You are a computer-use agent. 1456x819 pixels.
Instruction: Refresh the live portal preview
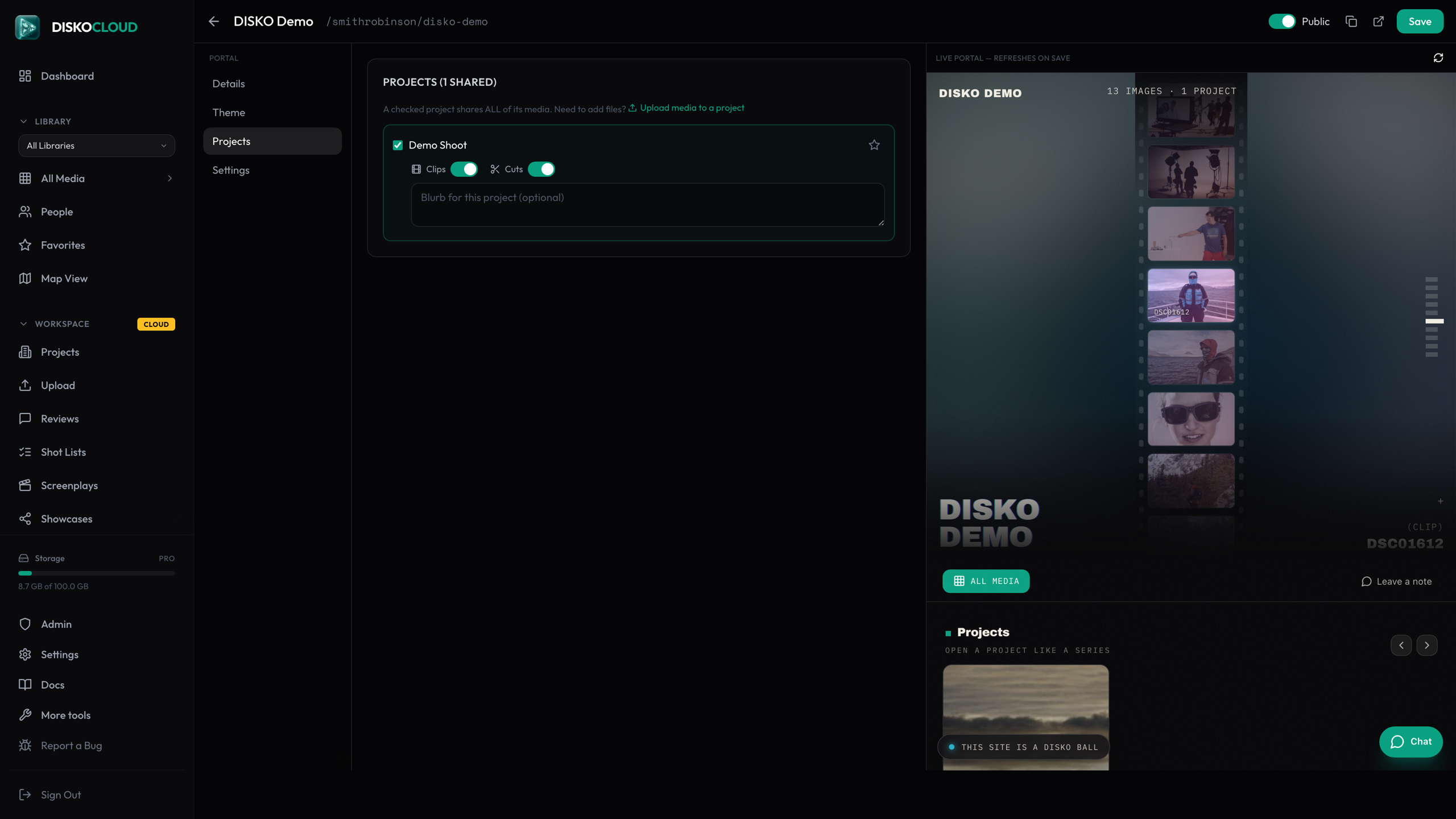1438,58
